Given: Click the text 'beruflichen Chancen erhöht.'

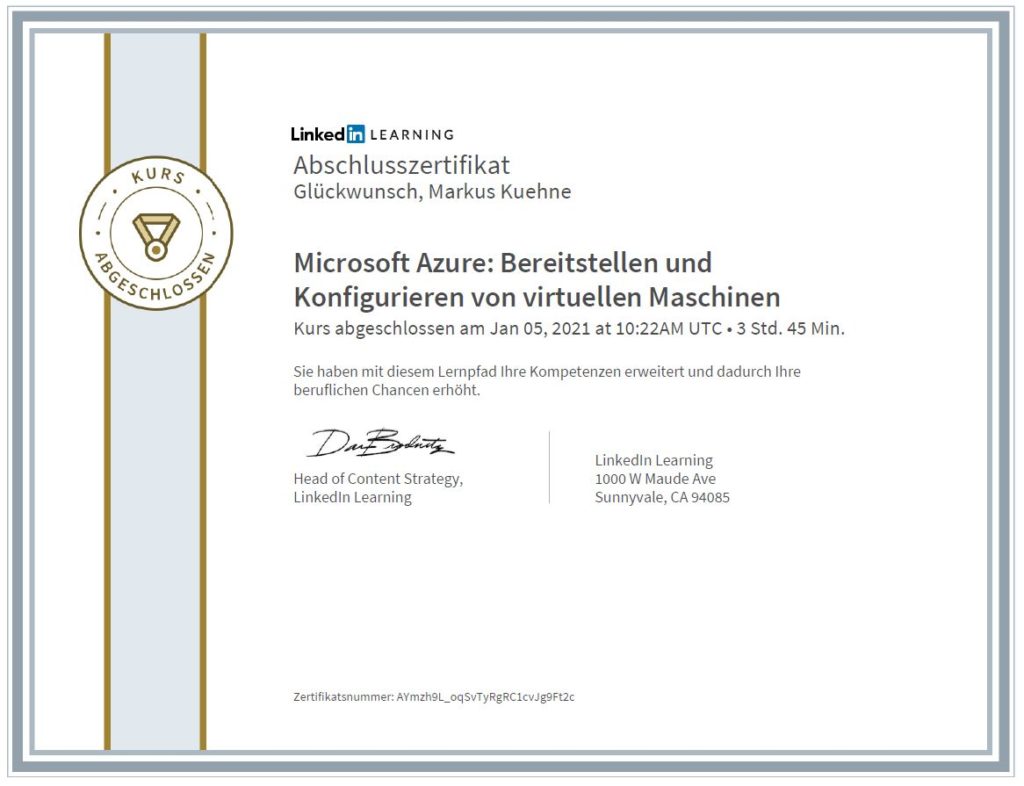Looking at the screenshot, I should pos(387,390).
